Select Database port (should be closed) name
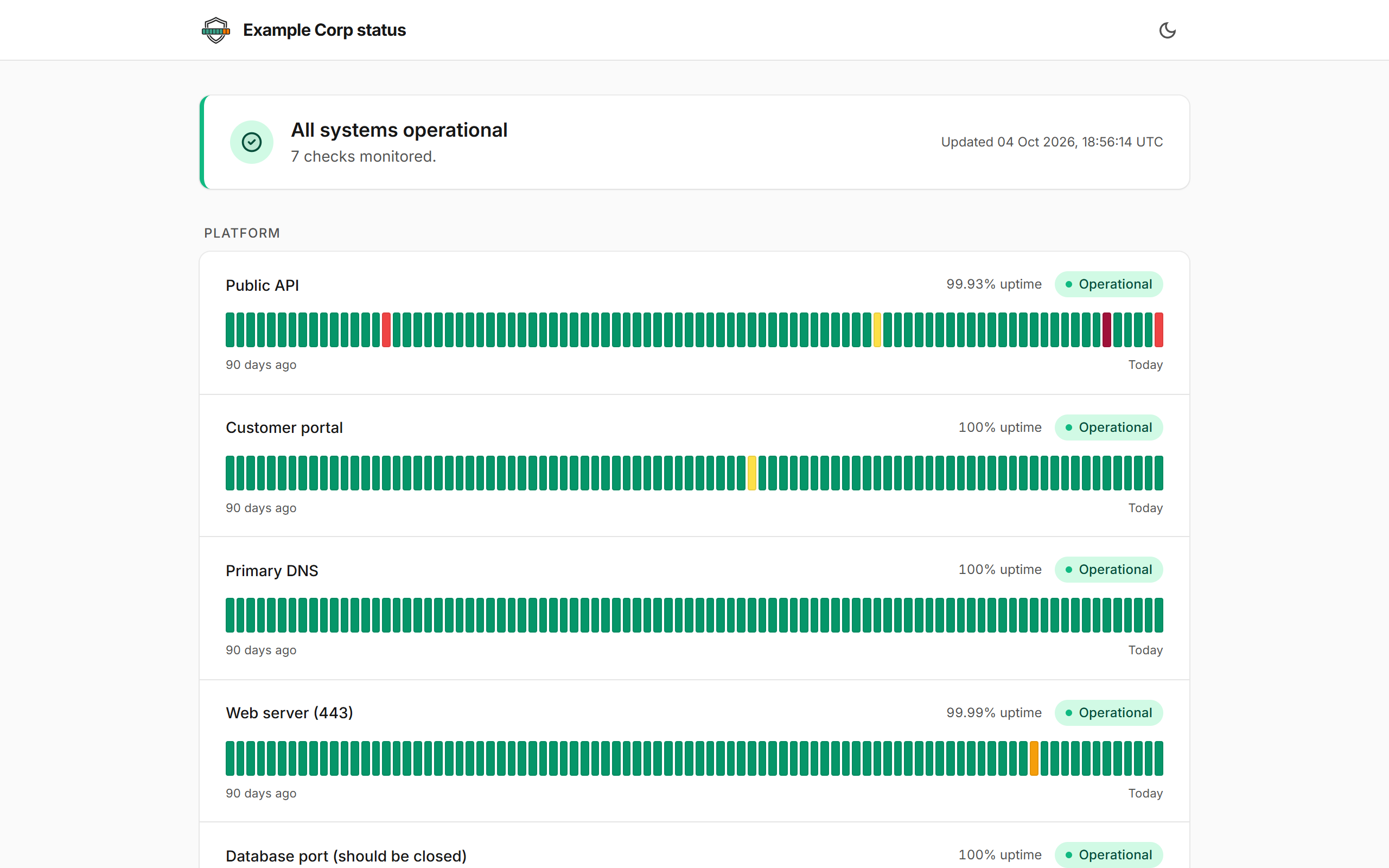Viewport: 1389px width, 868px height. [346, 856]
